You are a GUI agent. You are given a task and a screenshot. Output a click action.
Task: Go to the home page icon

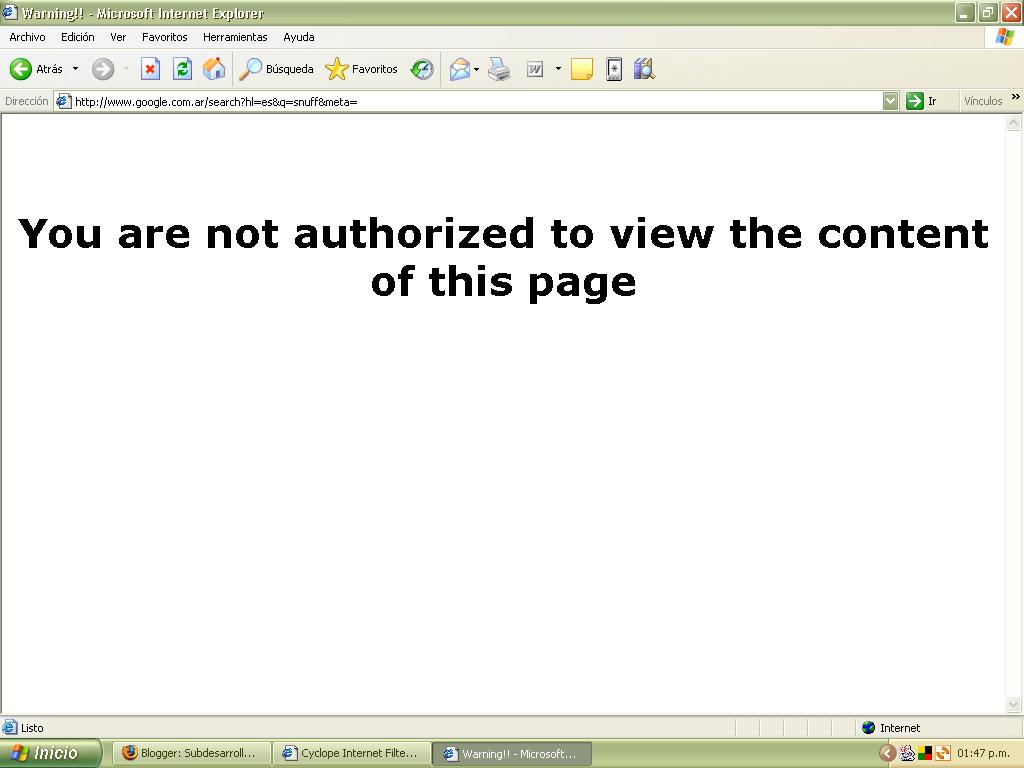pos(214,69)
